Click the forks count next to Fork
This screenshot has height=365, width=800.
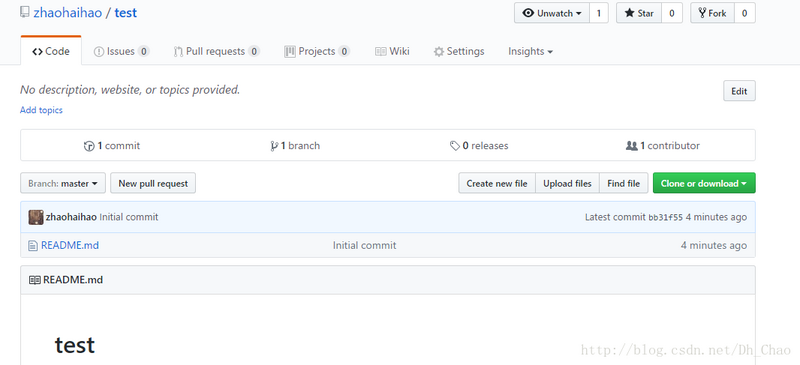(x=745, y=13)
